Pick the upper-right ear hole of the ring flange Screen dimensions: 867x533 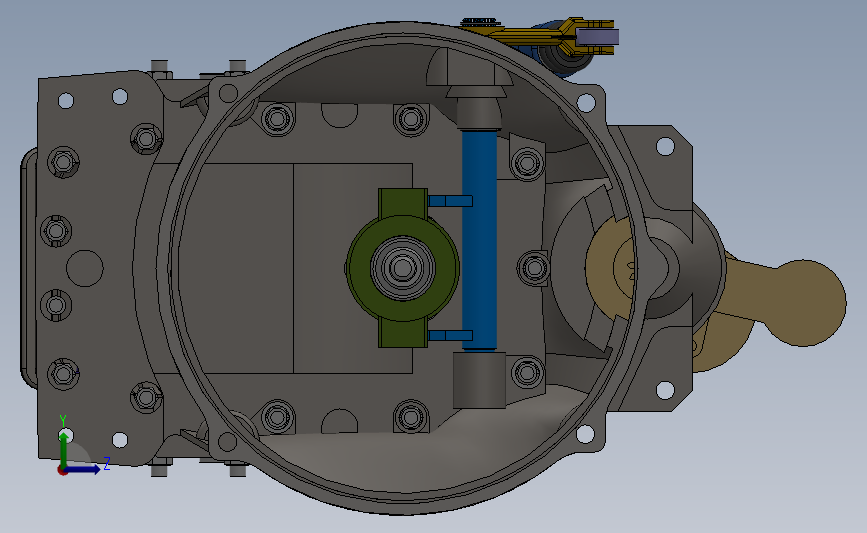[x=586, y=103]
